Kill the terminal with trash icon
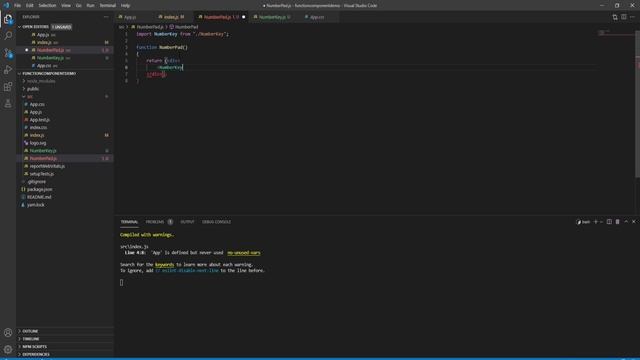Viewport: 640px width, 360px height. tap(618, 222)
